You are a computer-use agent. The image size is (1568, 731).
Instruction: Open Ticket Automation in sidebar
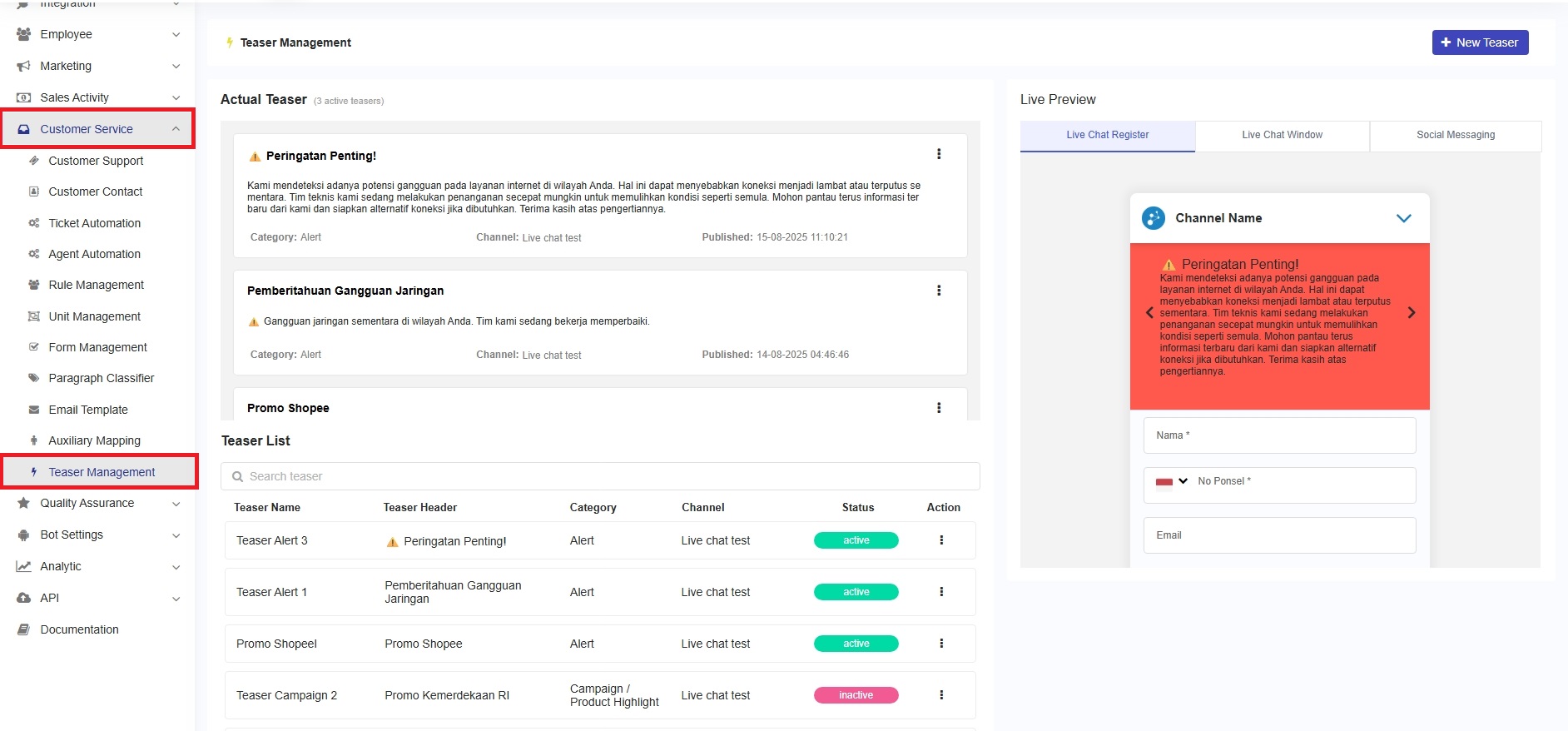(94, 223)
